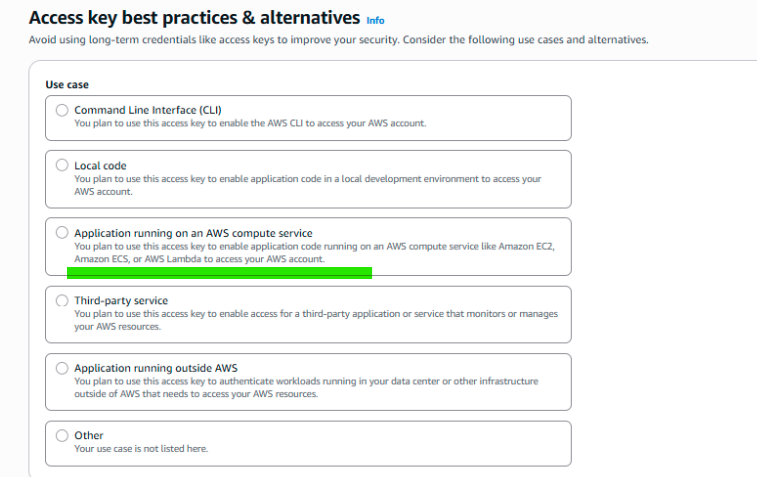Select the Command Line Interface (CLI) radio button
This screenshot has width=757, height=477.
[63, 110]
